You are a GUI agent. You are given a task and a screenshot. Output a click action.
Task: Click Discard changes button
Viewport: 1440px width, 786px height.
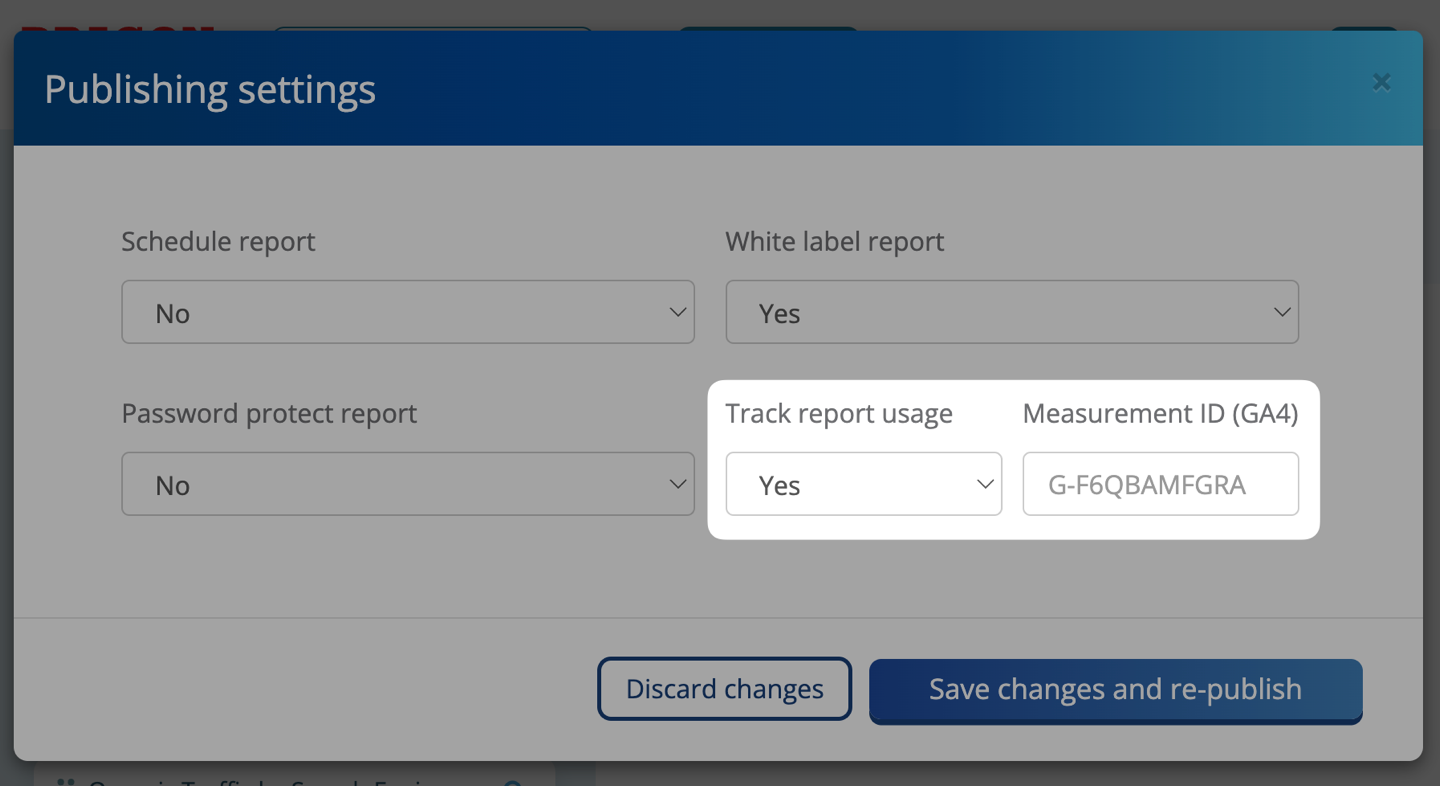click(x=725, y=689)
